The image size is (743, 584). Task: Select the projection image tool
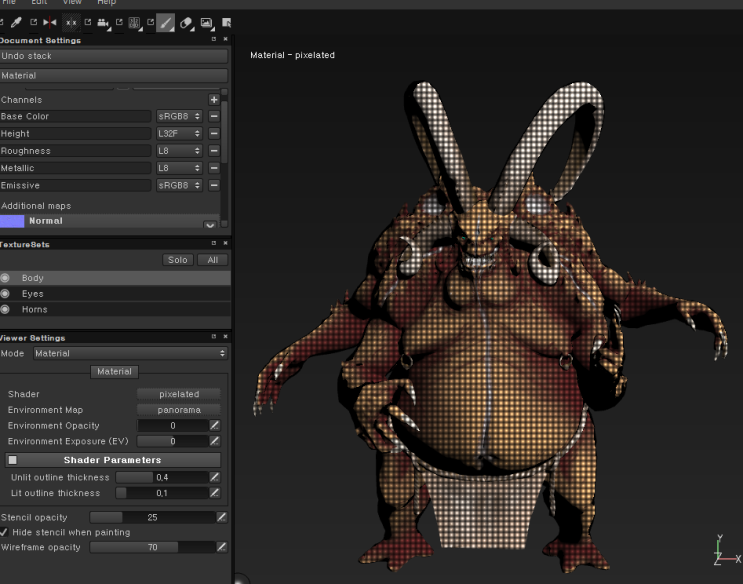tap(207, 22)
